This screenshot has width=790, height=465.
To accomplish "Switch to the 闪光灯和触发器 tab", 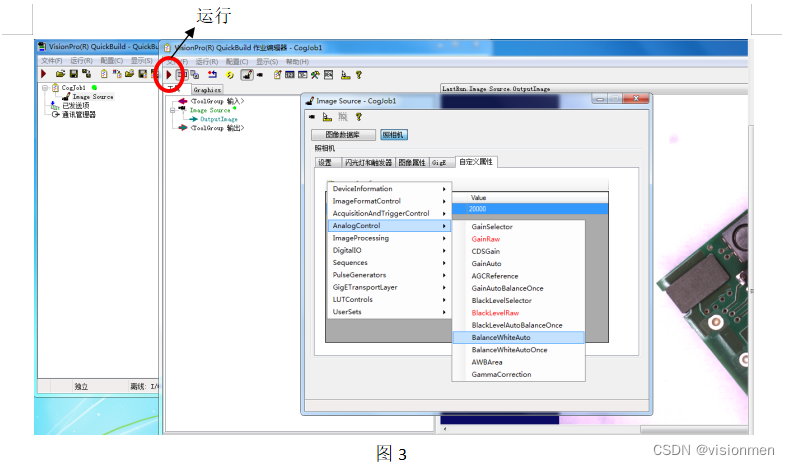I will pyautogui.click(x=368, y=162).
